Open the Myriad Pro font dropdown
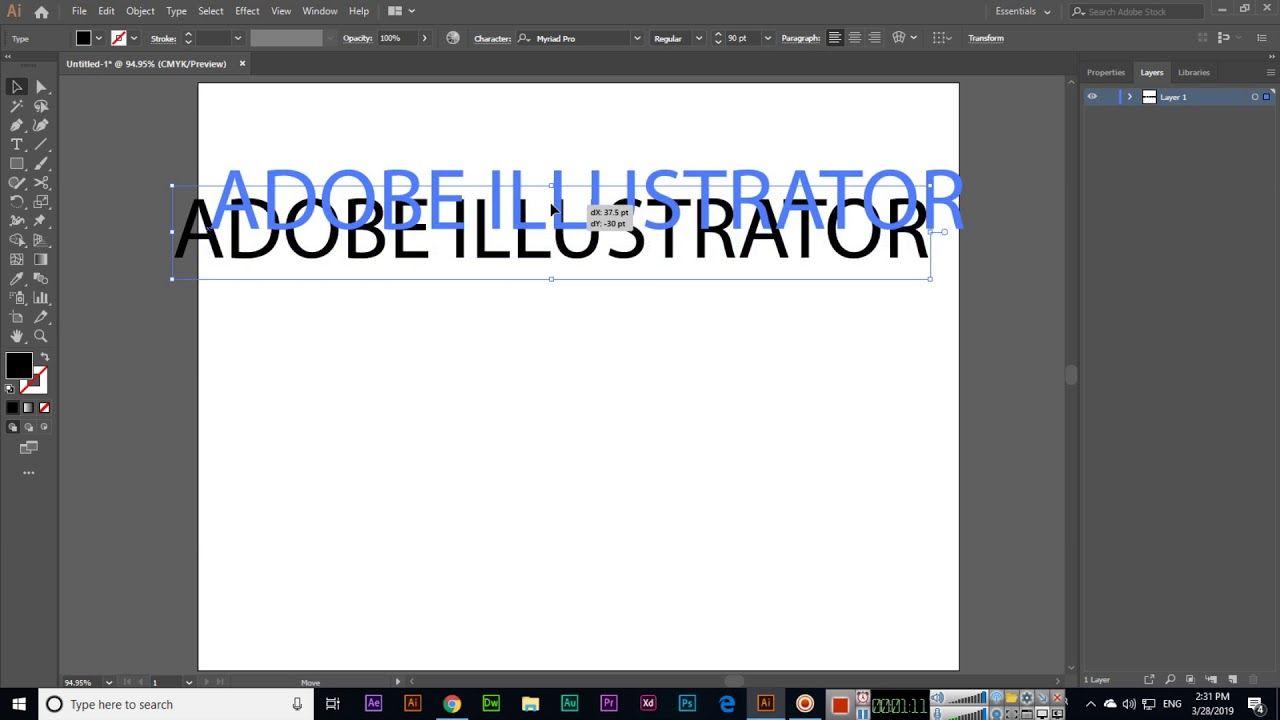 (637, 38)
